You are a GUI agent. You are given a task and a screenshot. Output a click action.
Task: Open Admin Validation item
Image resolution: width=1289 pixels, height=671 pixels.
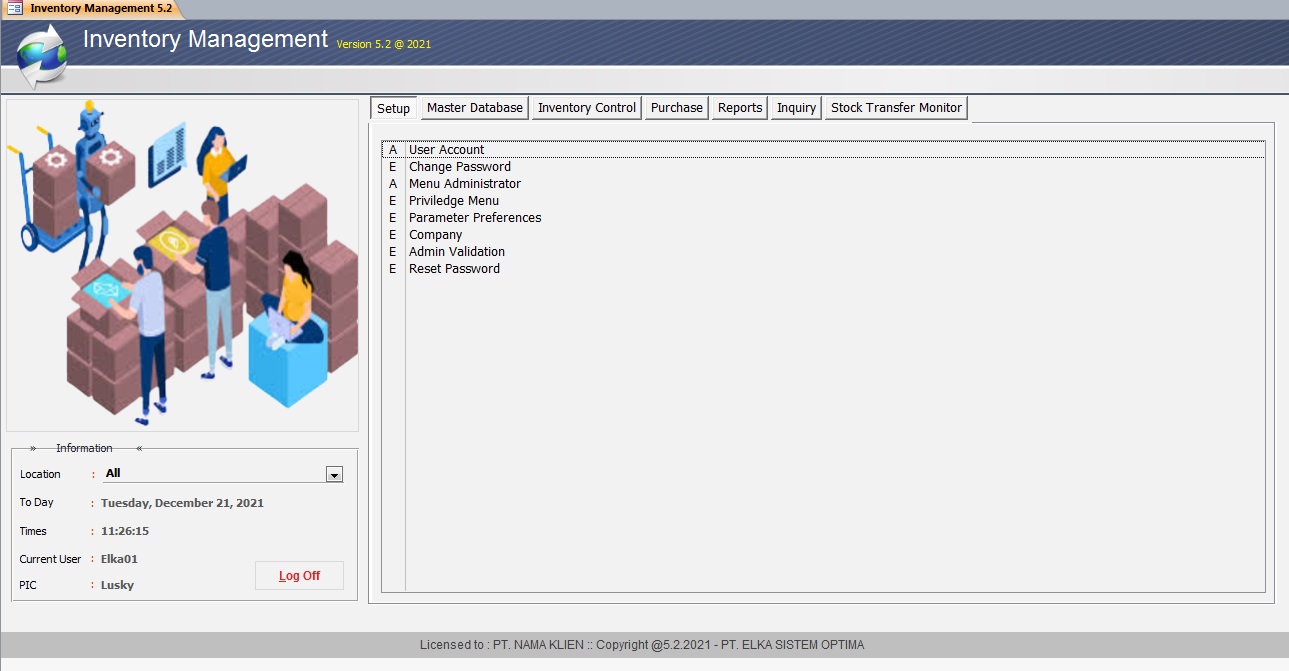coord(456,252)
